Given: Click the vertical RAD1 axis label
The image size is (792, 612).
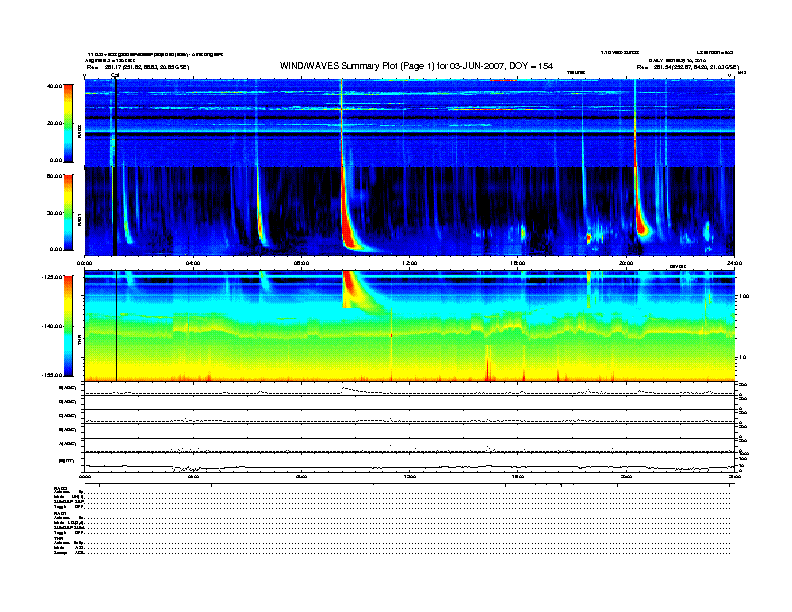Looking at the screenshot, I should [x=79, y=219].
